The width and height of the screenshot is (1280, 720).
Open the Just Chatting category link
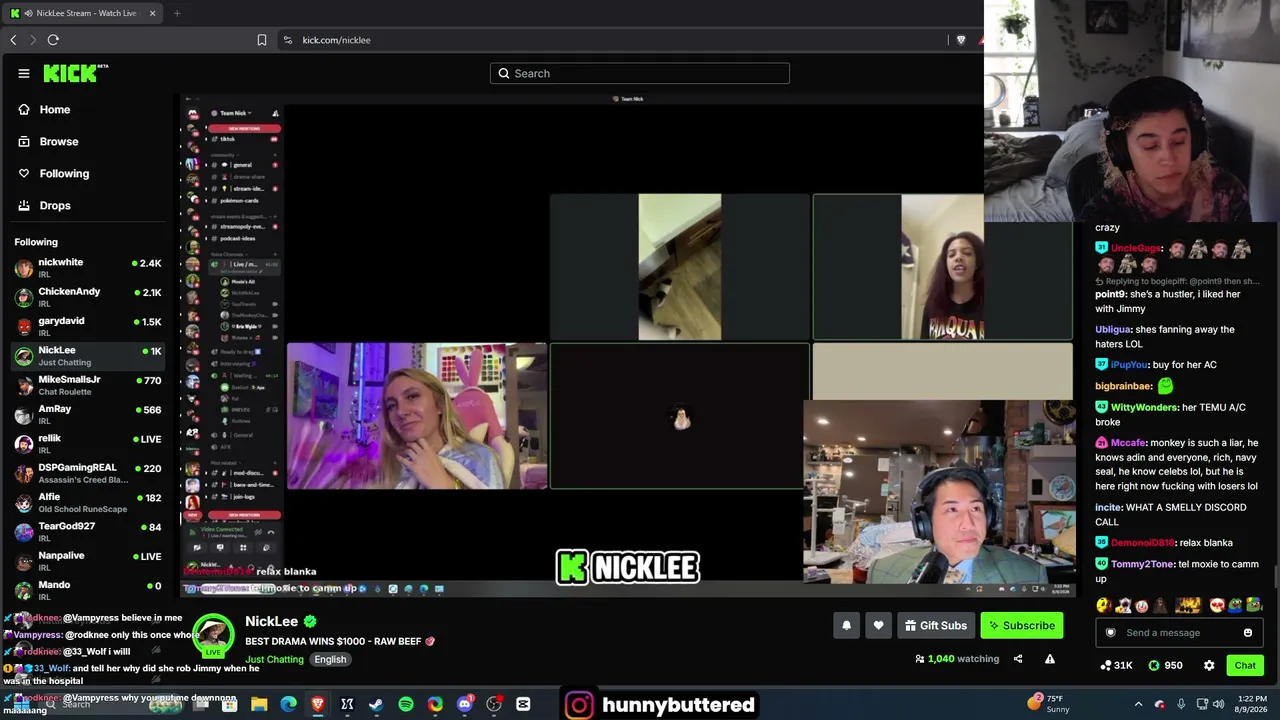pyautogui.click(x=274, y=660)
